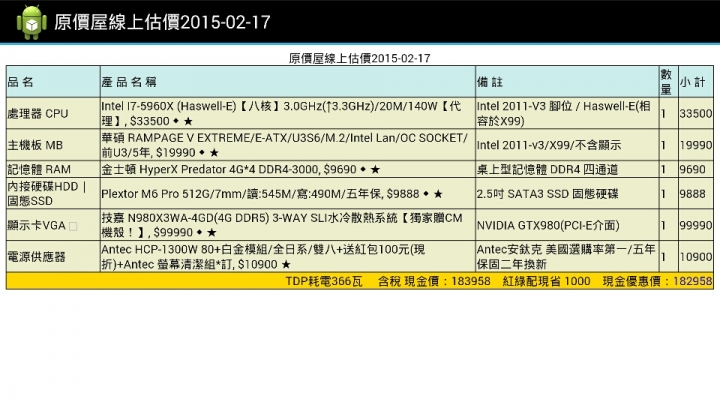720x405 pixels.
Task: Select the Plextor M6 Pro 512G product cell
Action: [x=288, y=194]
